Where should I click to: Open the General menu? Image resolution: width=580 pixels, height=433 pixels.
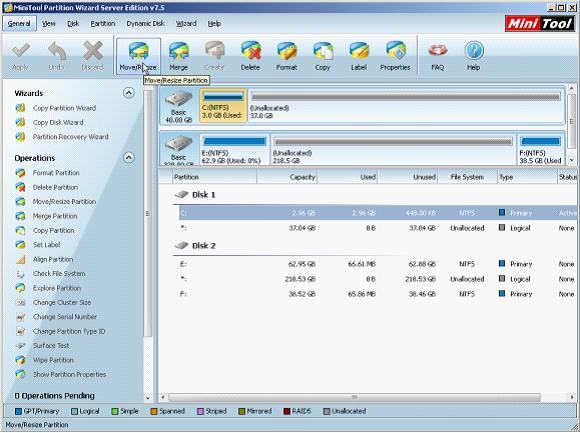pos(19,24)
